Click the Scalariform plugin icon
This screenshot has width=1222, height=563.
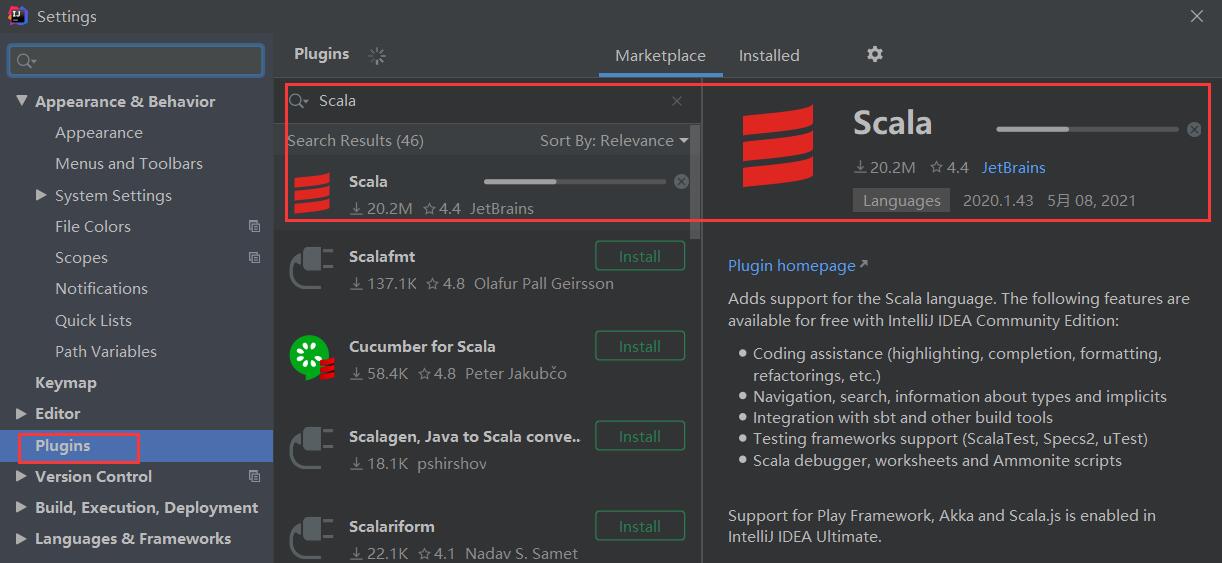click(310, 538)
